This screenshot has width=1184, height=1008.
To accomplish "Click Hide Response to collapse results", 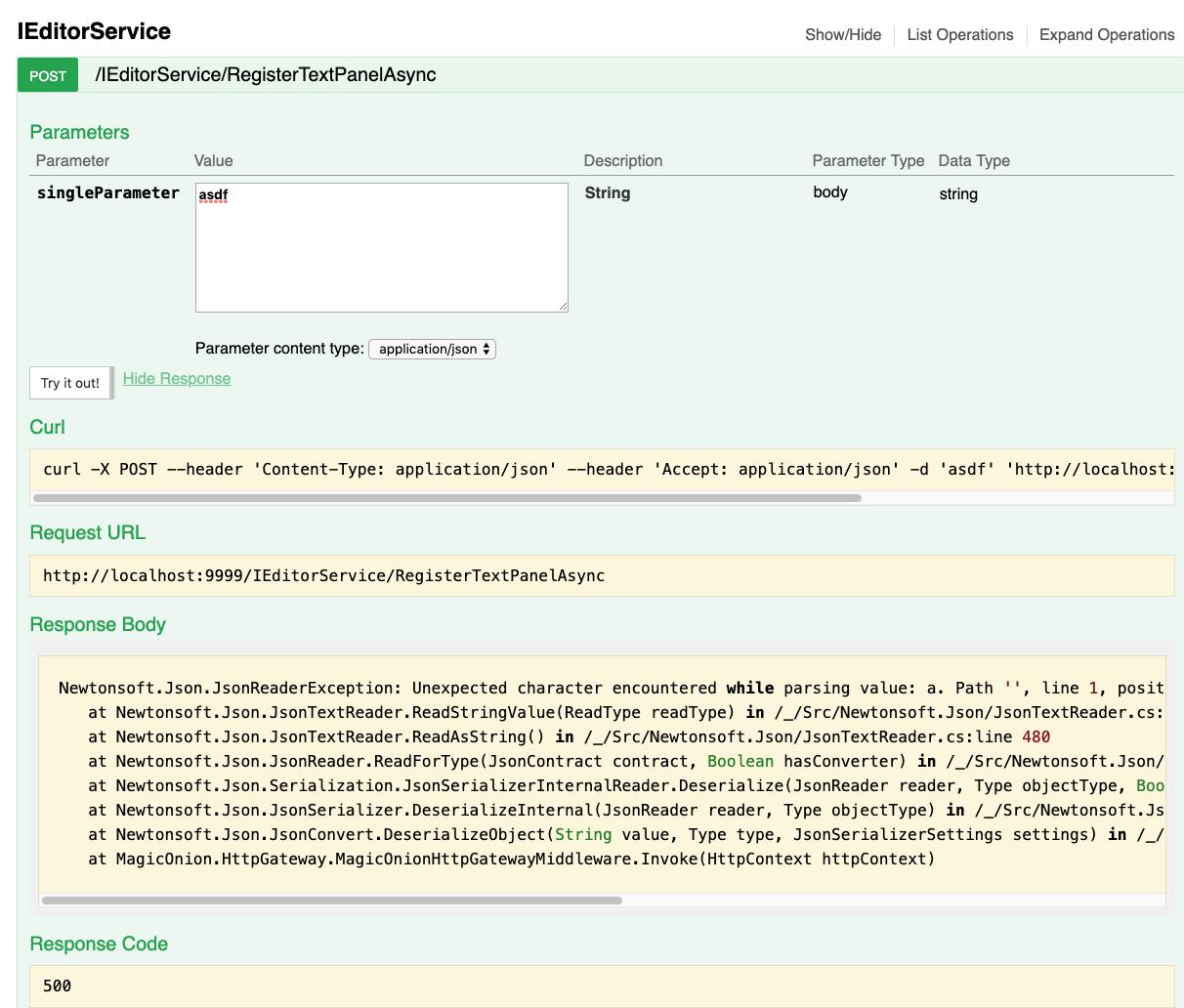I will click(176, 378).
